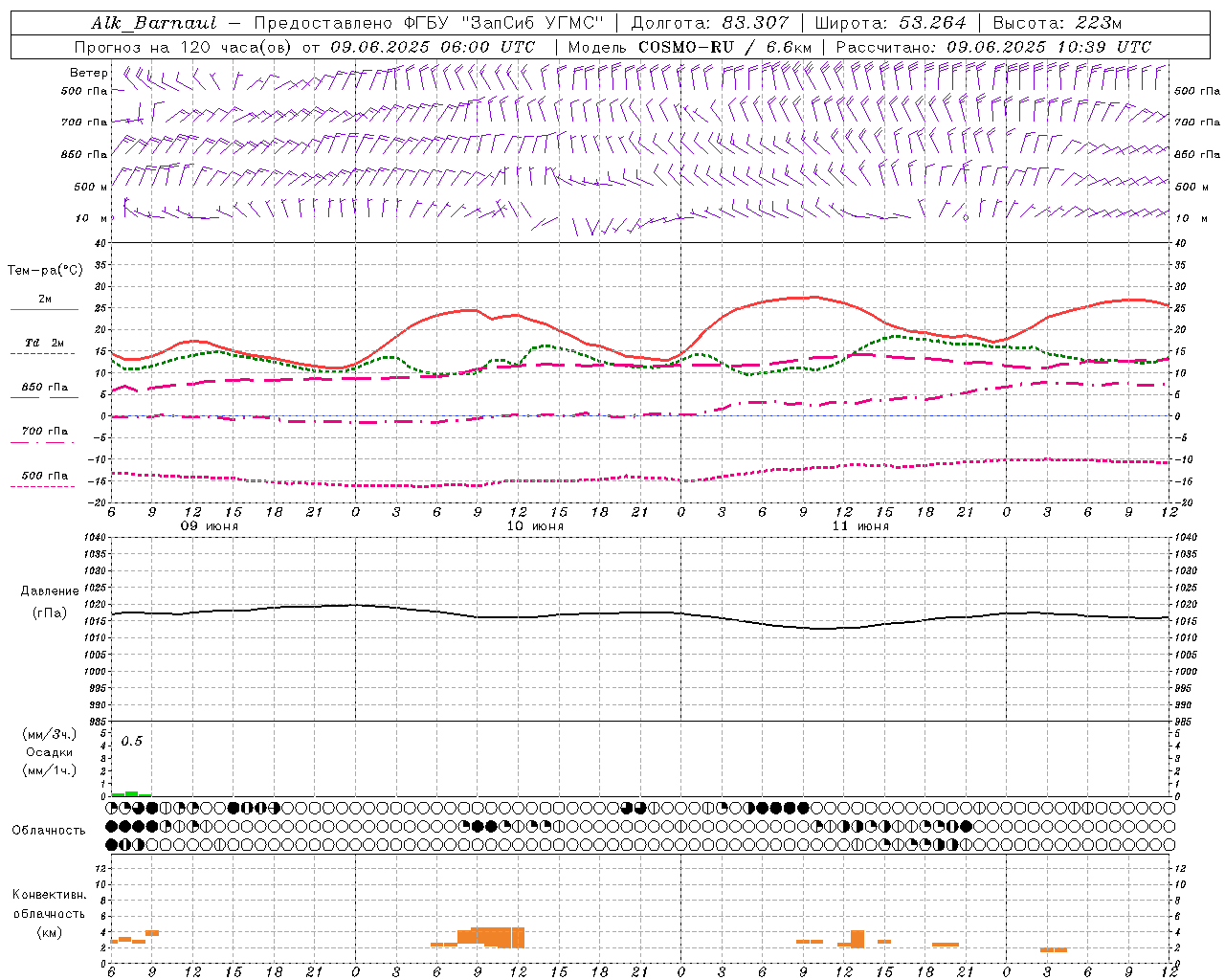Image resolution: width=1225 pixels, height=980 pixels.
Task: Click the '10 июня' date label
Action: click(x=535, y=526)
